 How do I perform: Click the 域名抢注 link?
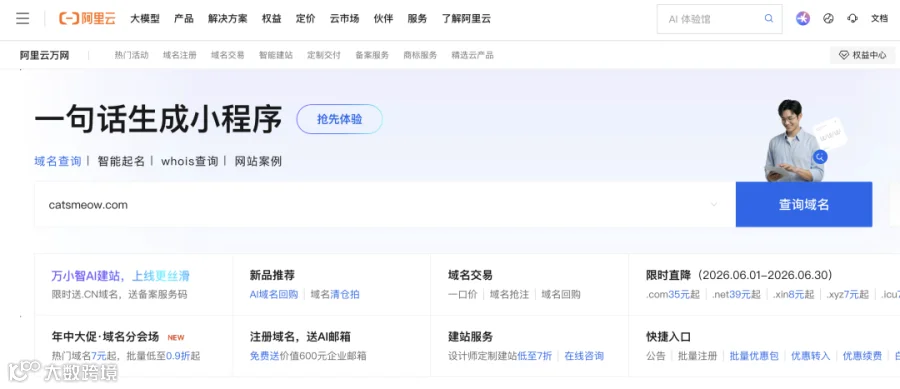point(509,294)
